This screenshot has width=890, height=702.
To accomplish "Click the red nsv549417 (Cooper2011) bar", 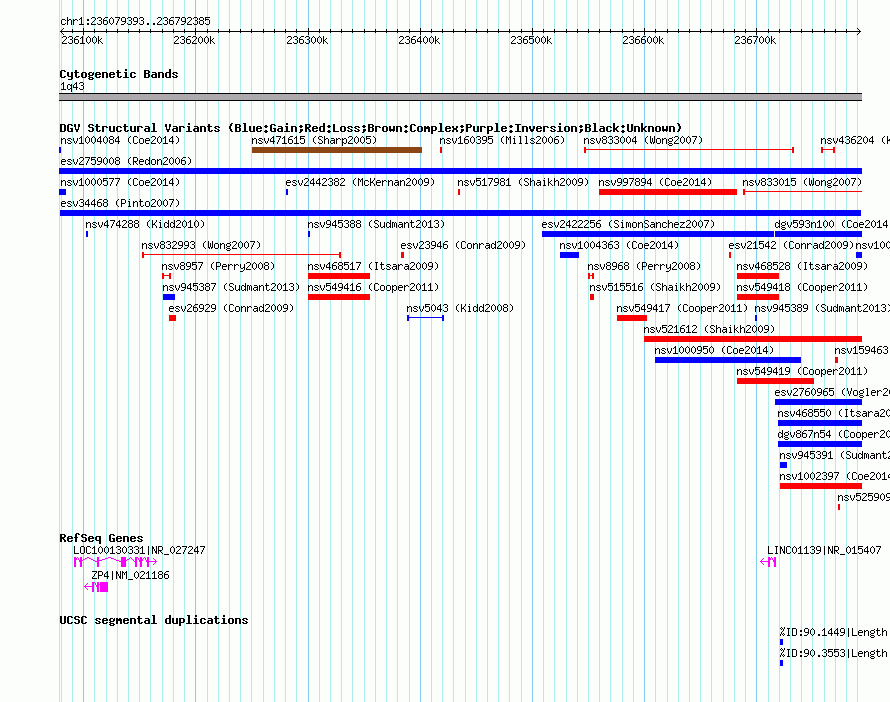I will click(632, 318).
